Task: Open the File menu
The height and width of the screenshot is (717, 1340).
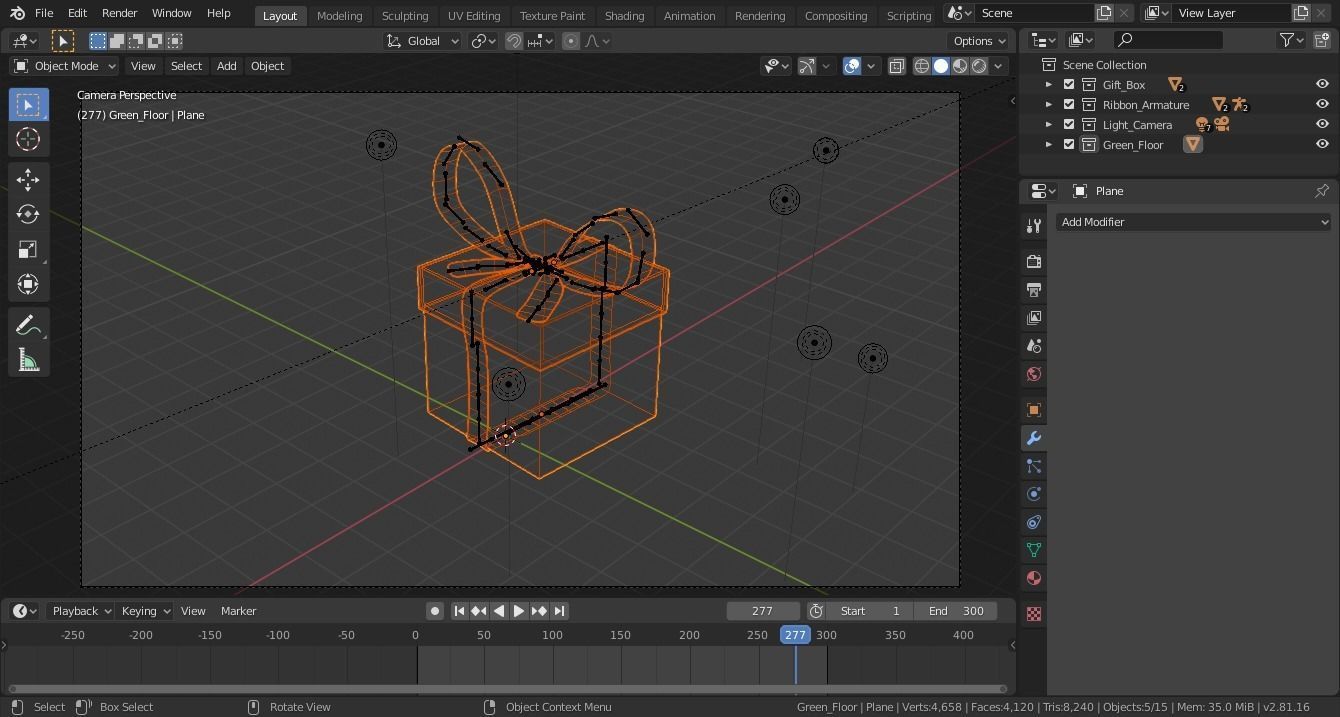Action: (x=44, y=13)
